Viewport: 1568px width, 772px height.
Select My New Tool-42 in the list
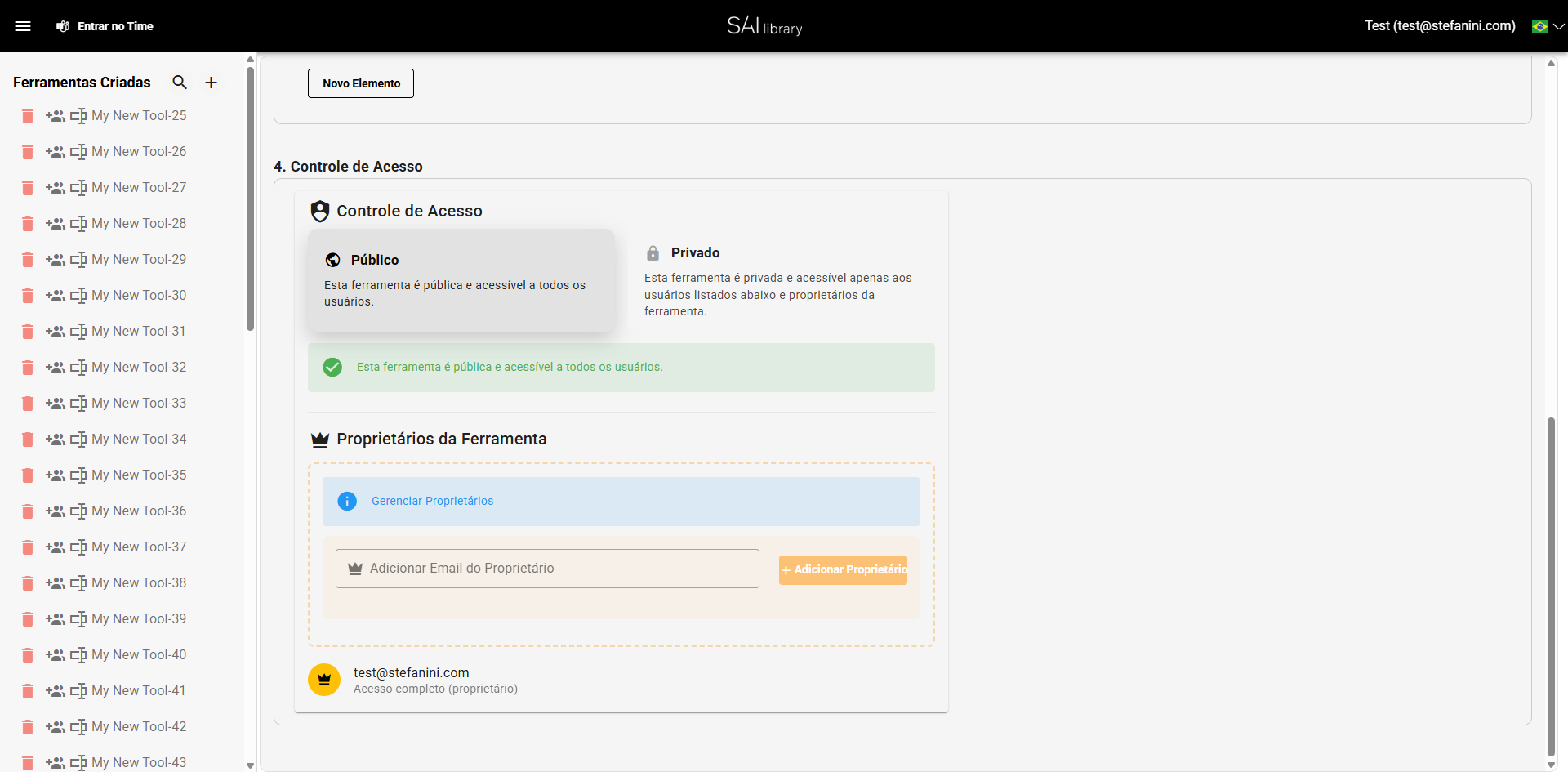(x=139, y=727)
